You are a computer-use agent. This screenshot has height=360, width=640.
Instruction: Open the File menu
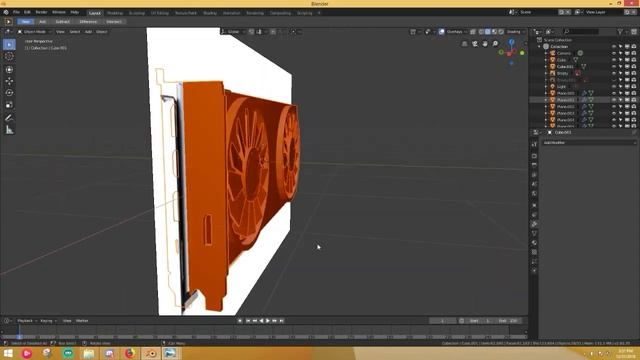16,12
